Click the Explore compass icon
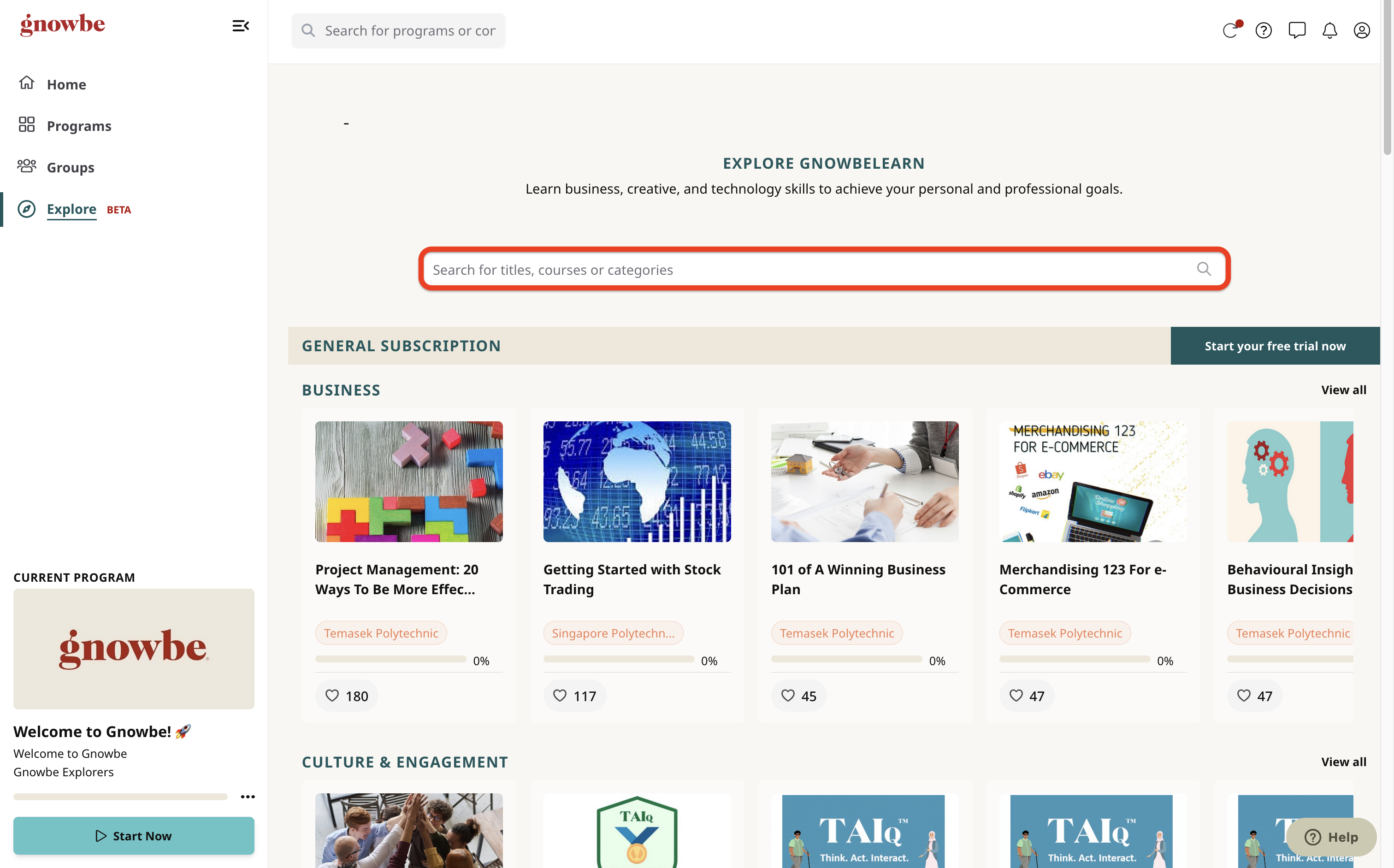 pos(26,209)
